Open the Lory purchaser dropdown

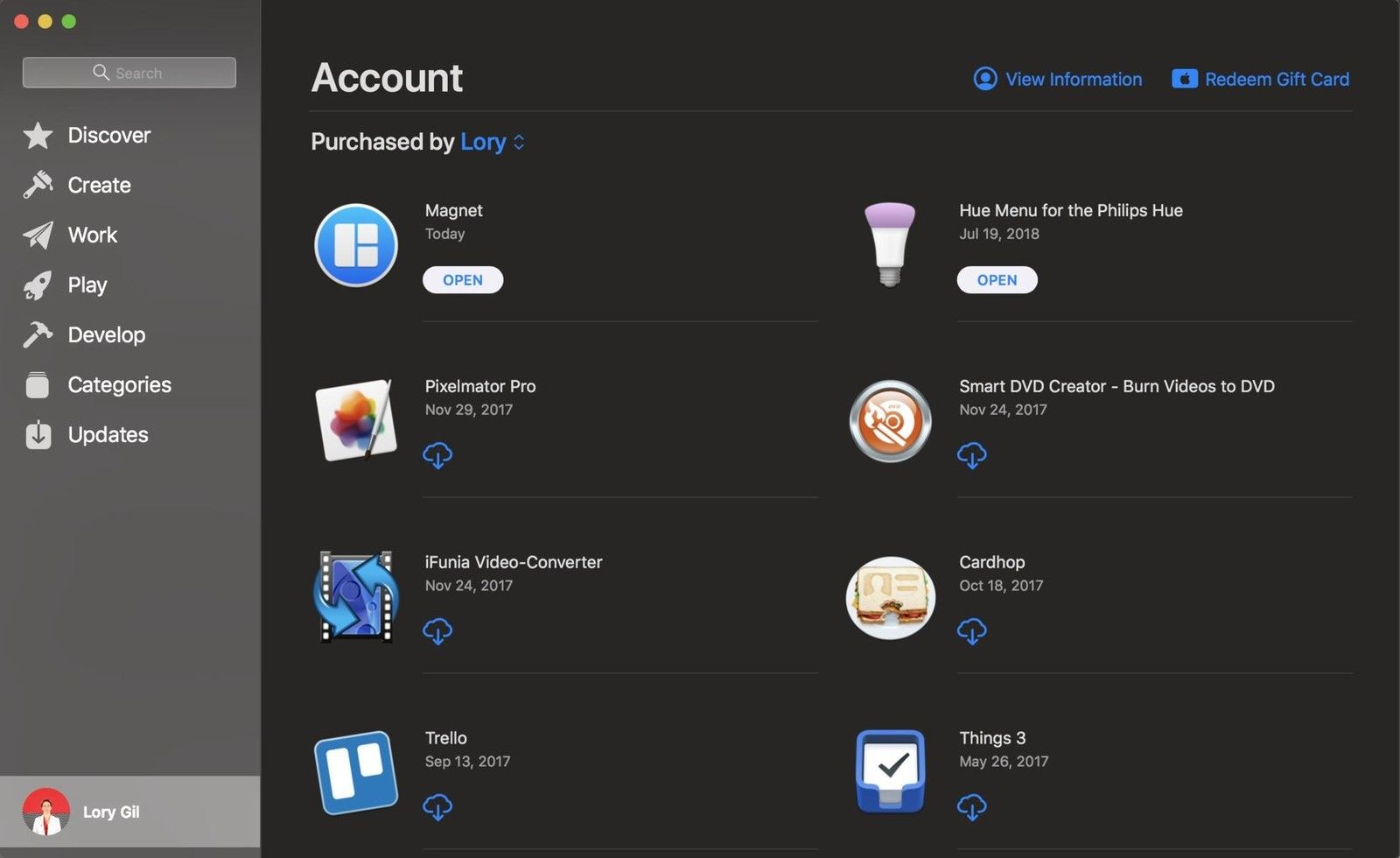pos(492,142)
